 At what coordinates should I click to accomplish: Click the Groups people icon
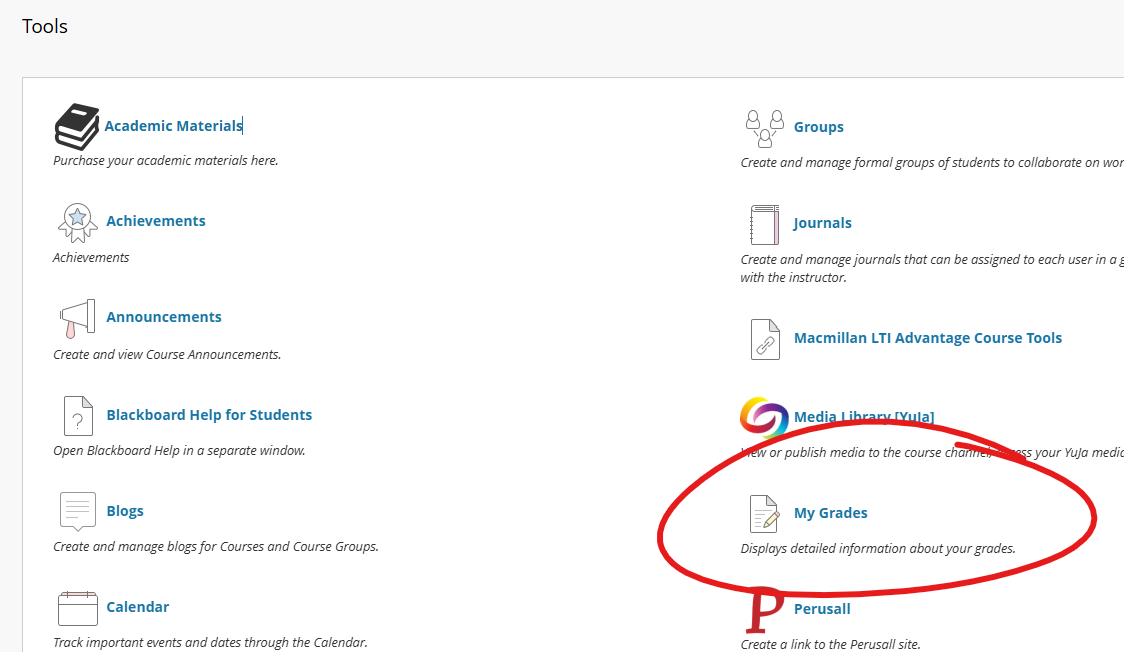[x=765, y=128]
